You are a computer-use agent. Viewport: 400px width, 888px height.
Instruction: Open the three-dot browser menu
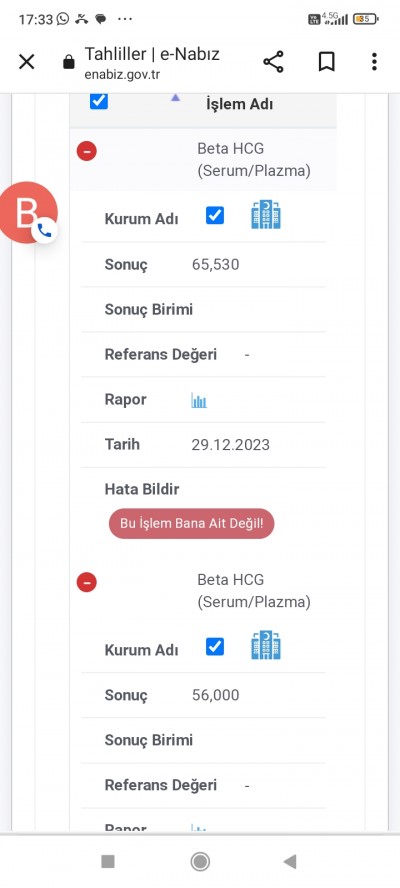pyautogui.click(x=374, y=62)
